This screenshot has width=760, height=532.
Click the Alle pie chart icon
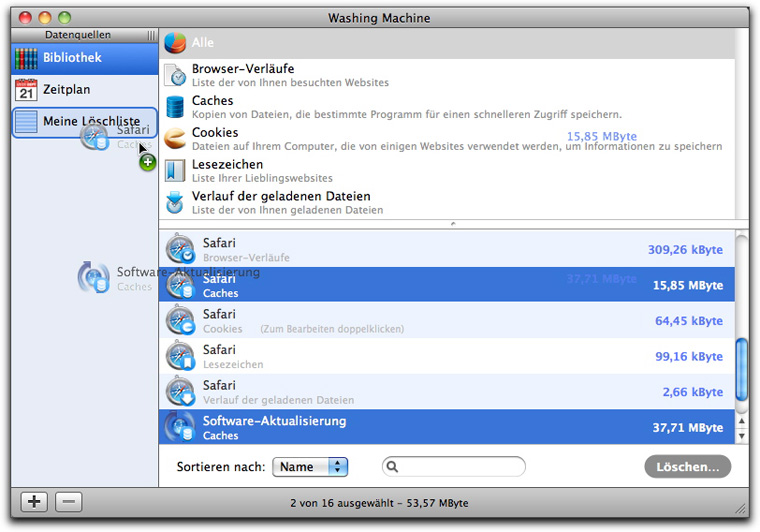175,43
